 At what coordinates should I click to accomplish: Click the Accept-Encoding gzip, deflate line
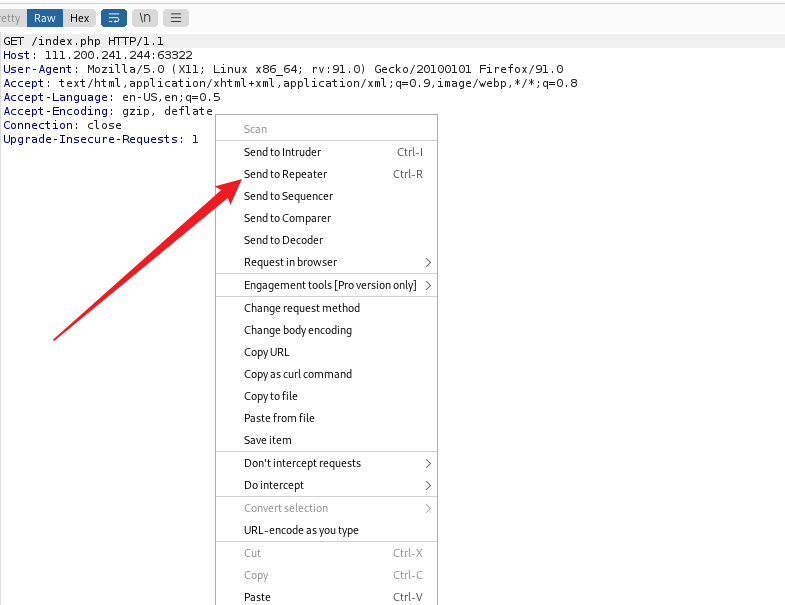(108, 111)
